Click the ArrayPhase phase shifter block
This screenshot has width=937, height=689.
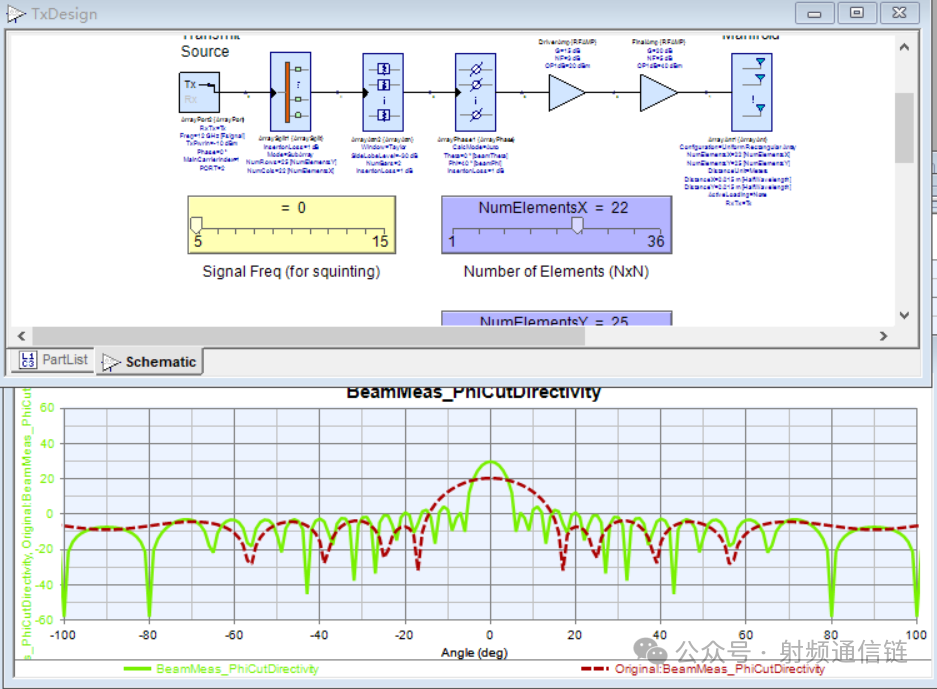[x=475, y=92]
